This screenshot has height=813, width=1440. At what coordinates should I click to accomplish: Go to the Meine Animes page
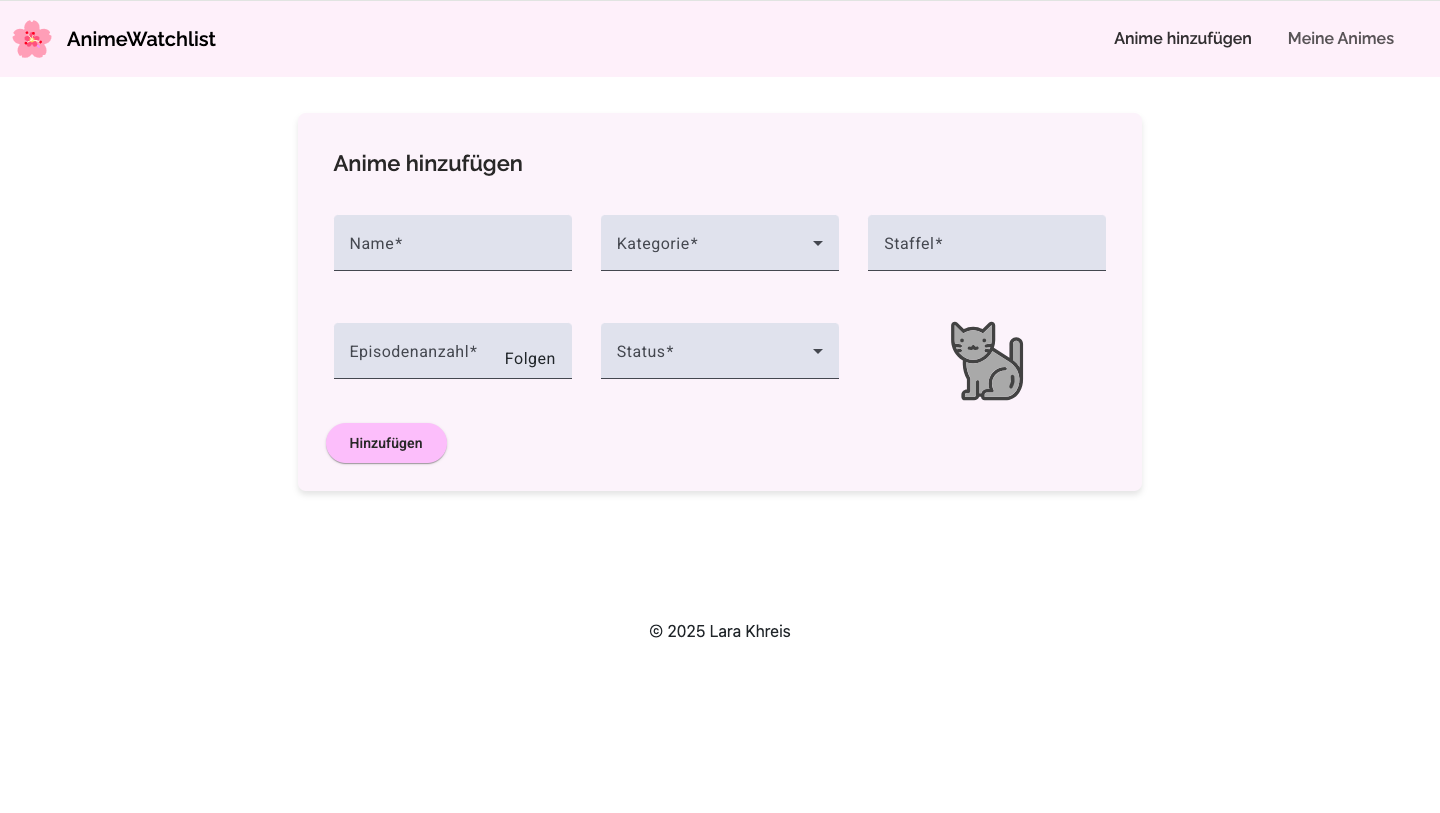[x=1340, y=39]
